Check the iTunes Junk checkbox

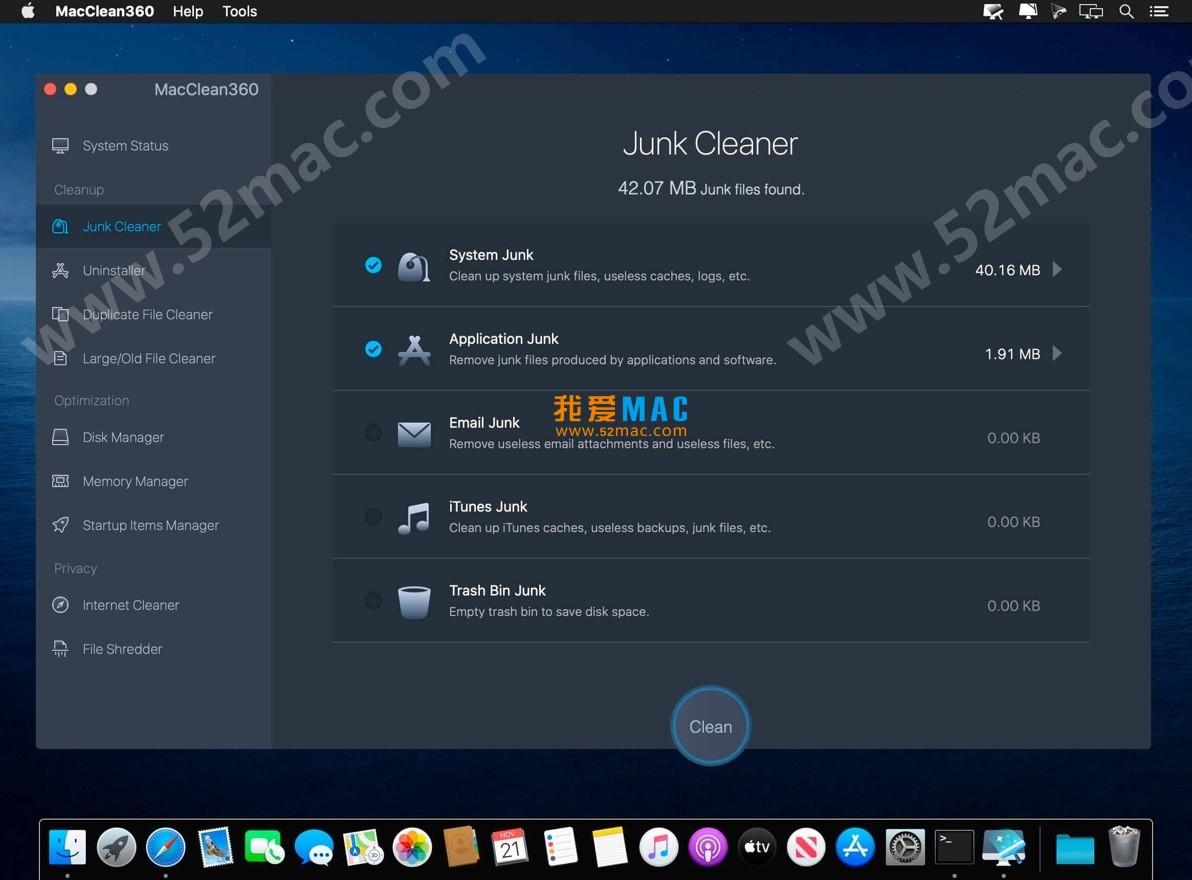pos(373,517)
